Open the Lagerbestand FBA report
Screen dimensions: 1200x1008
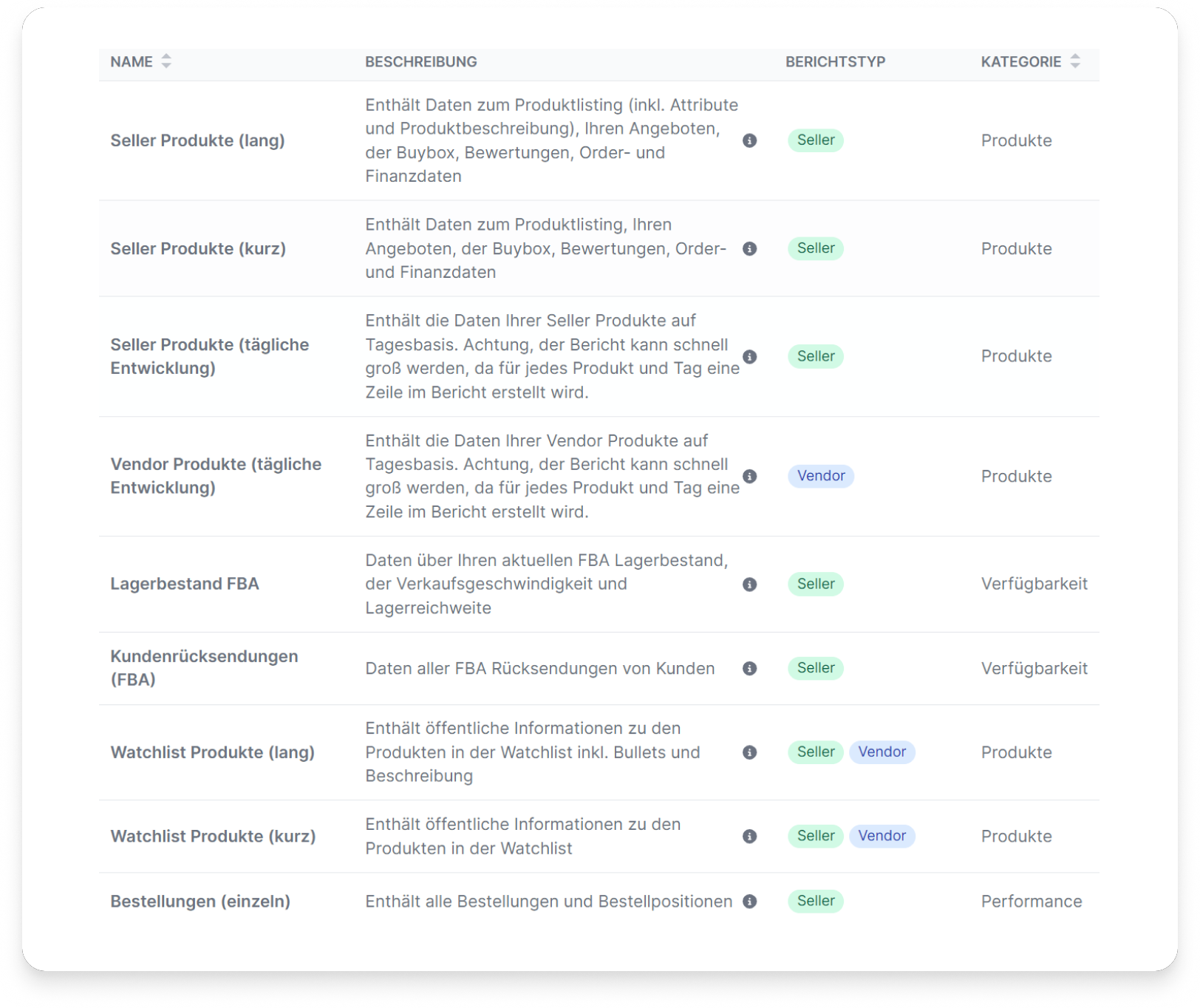pos(185,584)
